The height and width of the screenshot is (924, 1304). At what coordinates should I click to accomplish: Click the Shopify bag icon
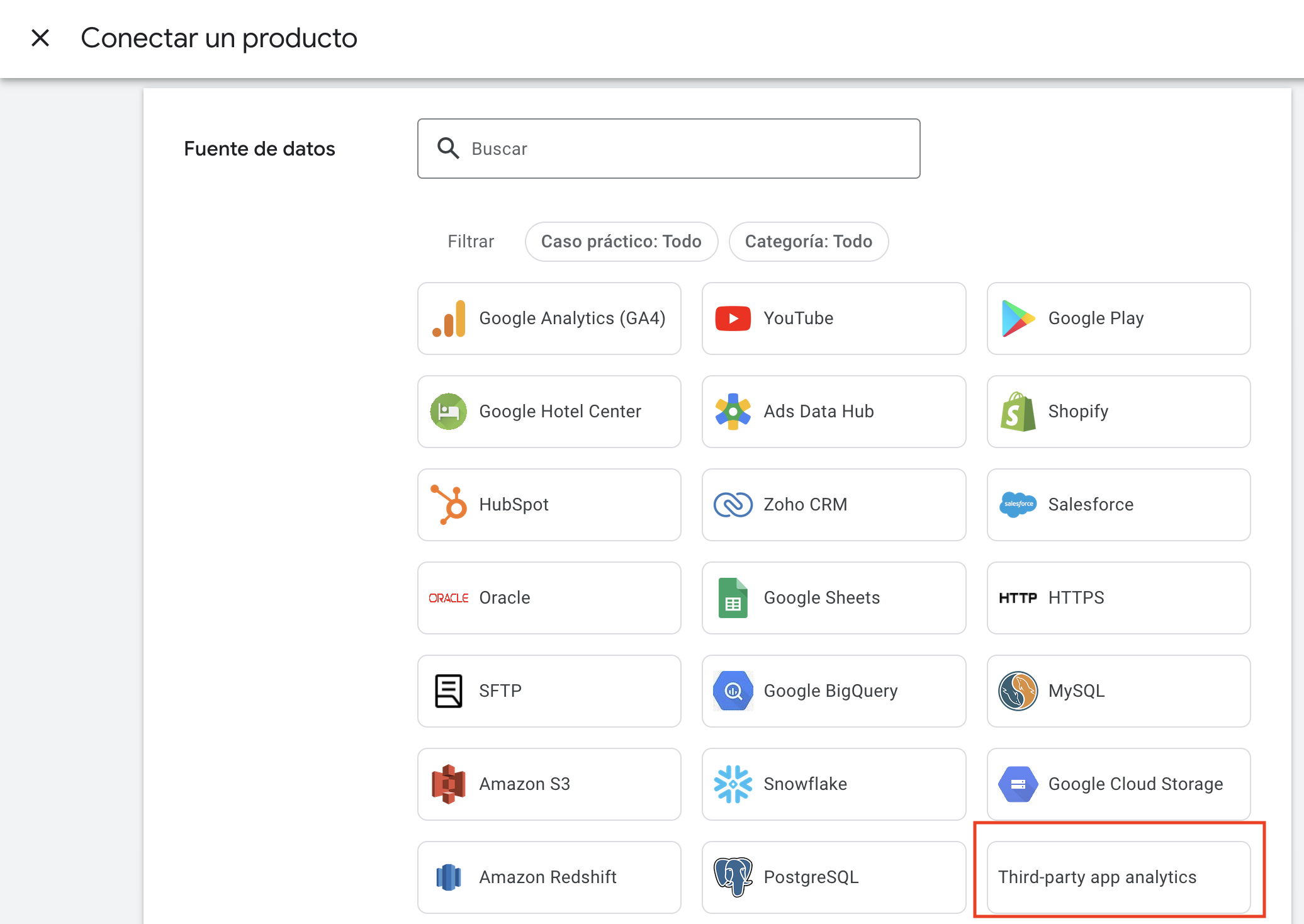pos(1017,412)
